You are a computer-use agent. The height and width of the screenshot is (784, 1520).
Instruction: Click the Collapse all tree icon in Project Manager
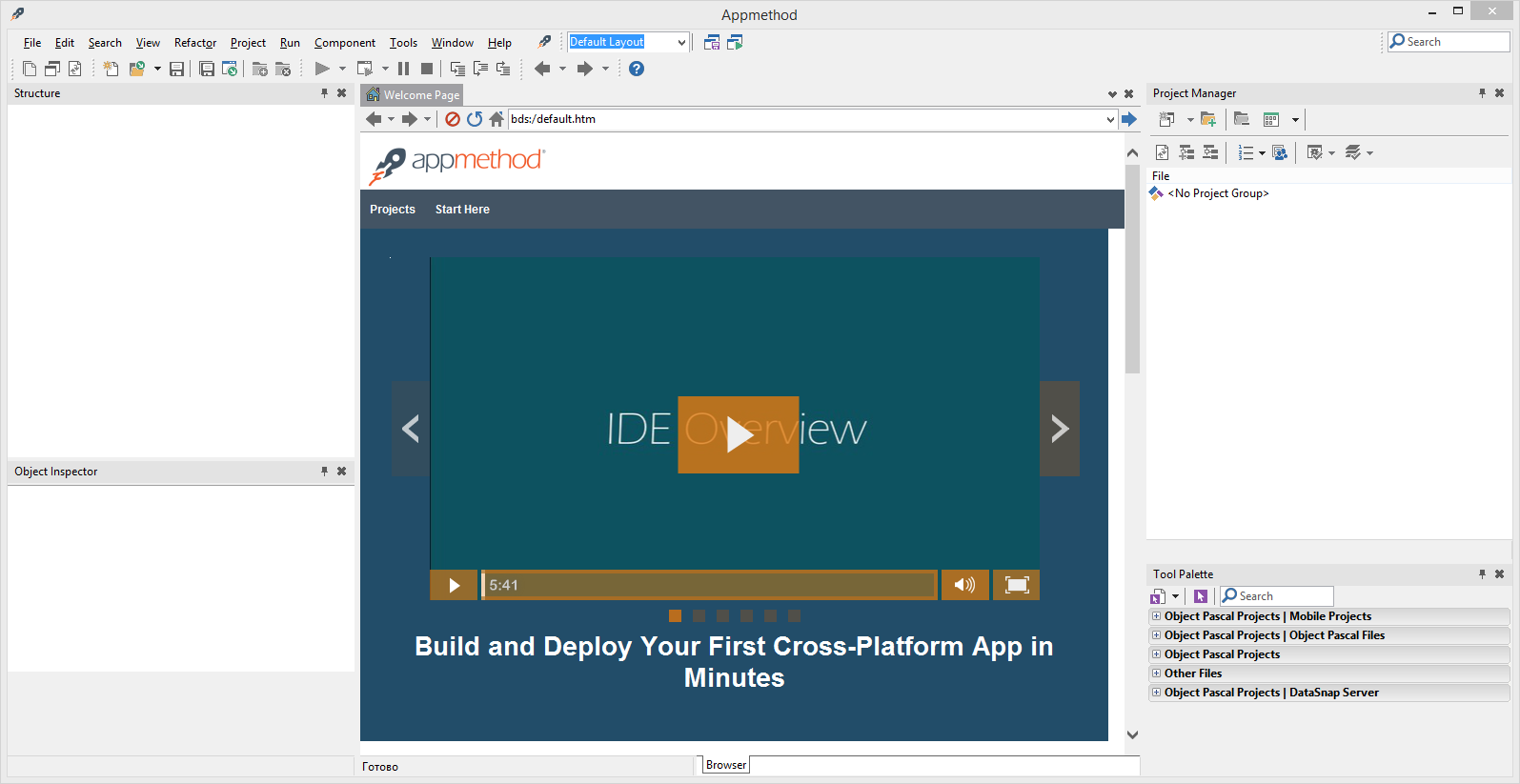pyautogui.click(x=1210, y=152)
